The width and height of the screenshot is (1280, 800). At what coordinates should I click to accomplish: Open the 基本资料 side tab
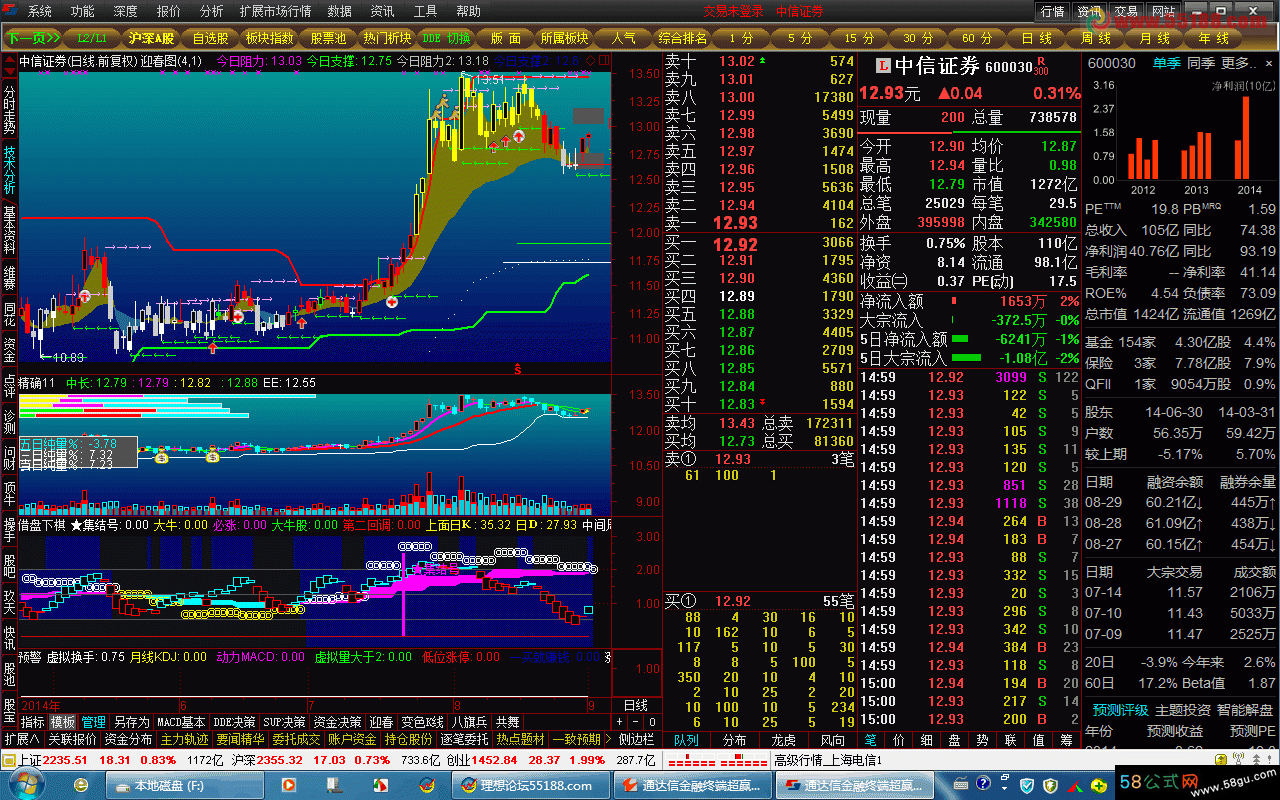click(9, 229)
